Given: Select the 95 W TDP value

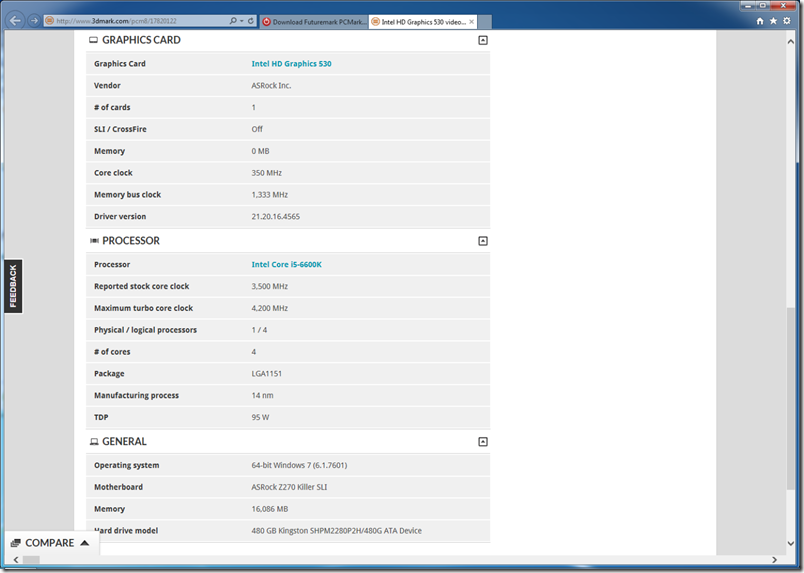Looking at the screenshot, I should [260, 418].
